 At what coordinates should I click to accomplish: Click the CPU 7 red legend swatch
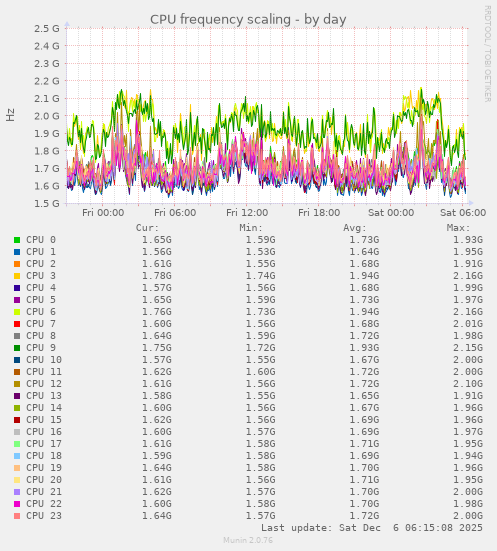pyautogui.click(x=17, y=324)
